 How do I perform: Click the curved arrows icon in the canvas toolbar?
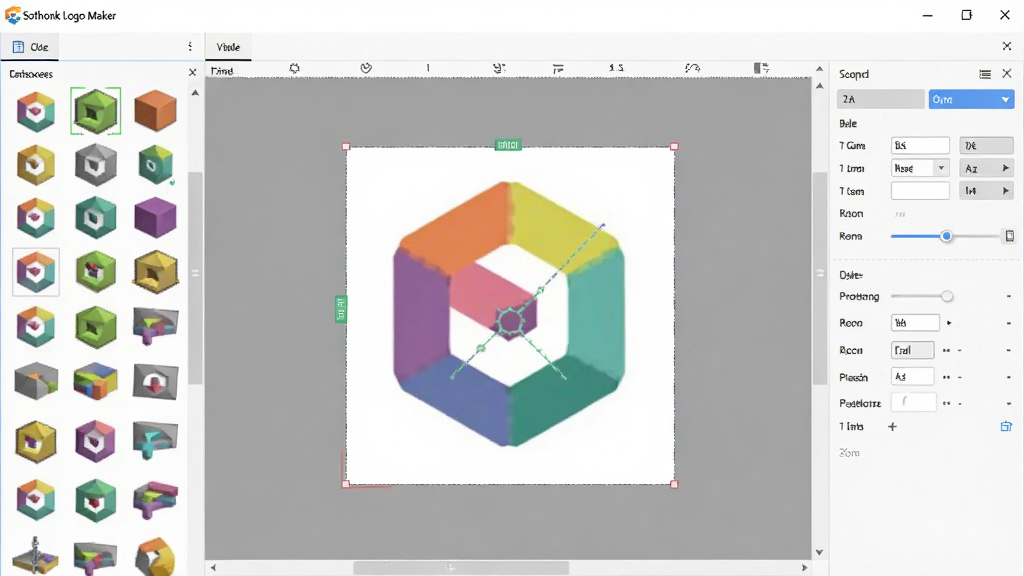(x=692, y=68)
